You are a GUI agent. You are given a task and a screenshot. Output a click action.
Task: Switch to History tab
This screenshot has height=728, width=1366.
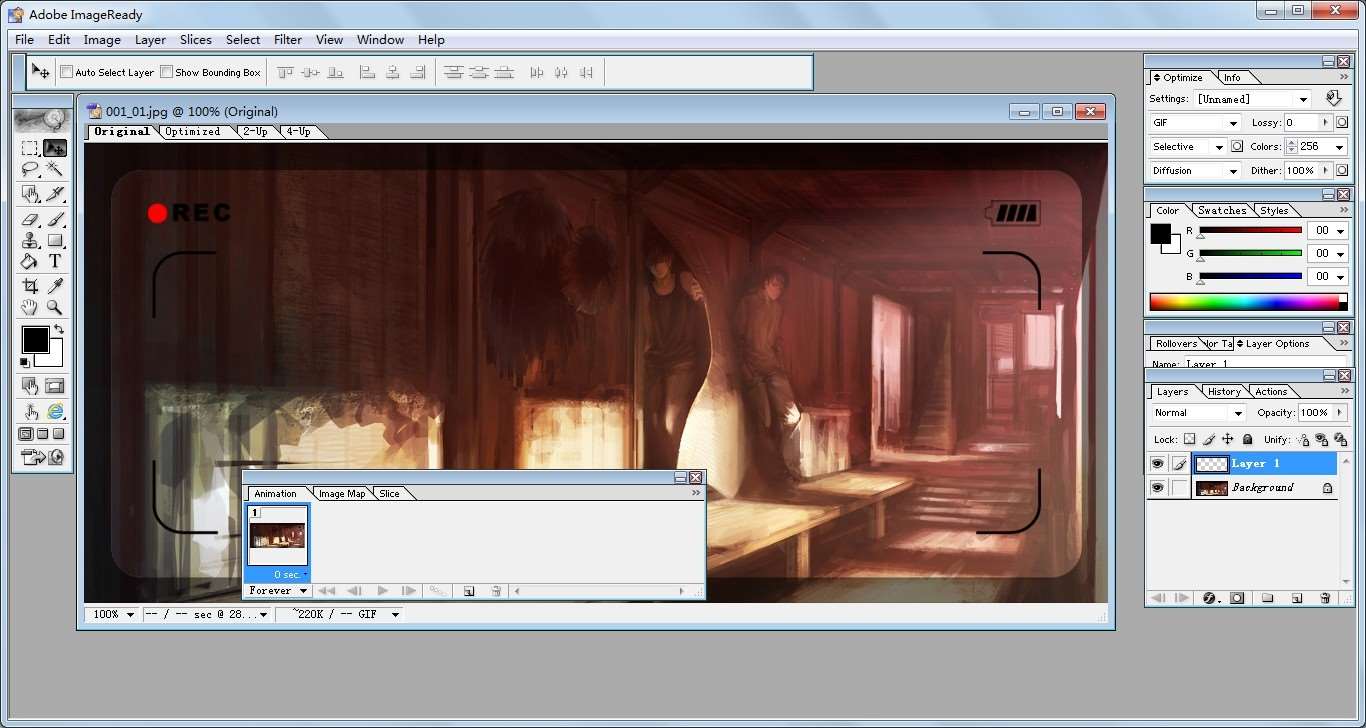1224,391
